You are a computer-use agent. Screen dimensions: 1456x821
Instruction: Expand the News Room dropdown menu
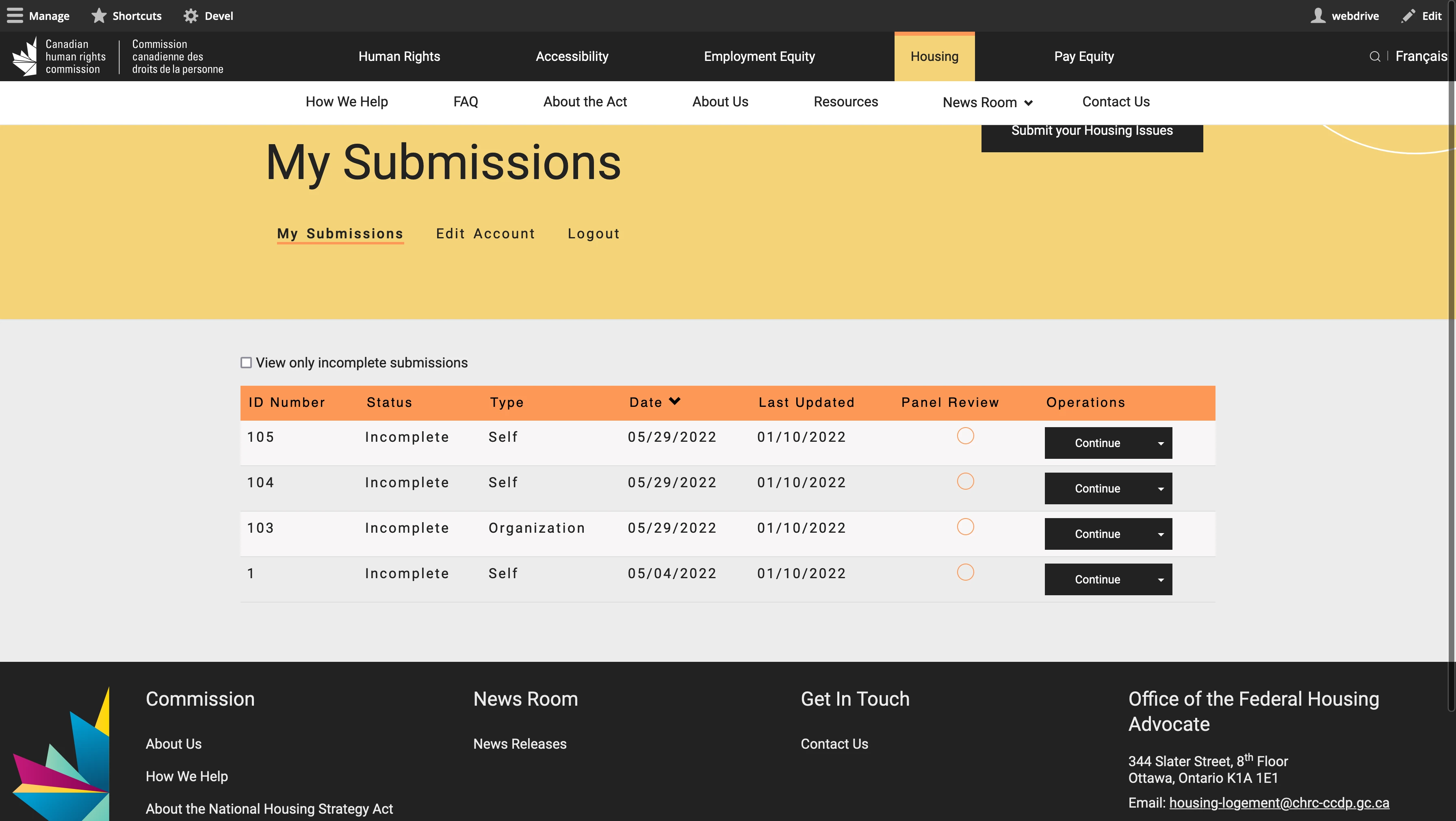click(987, 102)
